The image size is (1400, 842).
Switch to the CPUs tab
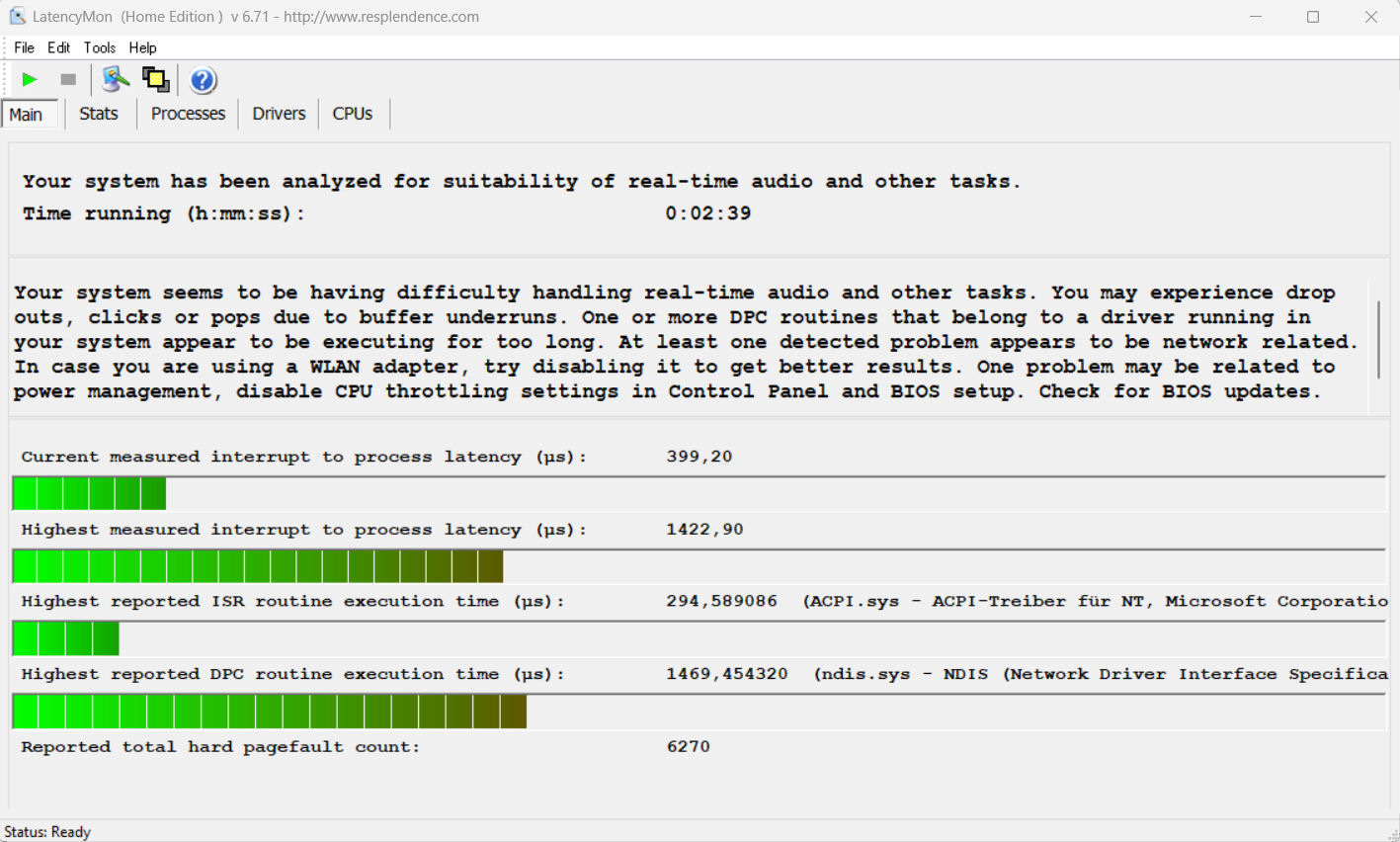(353, 114)
